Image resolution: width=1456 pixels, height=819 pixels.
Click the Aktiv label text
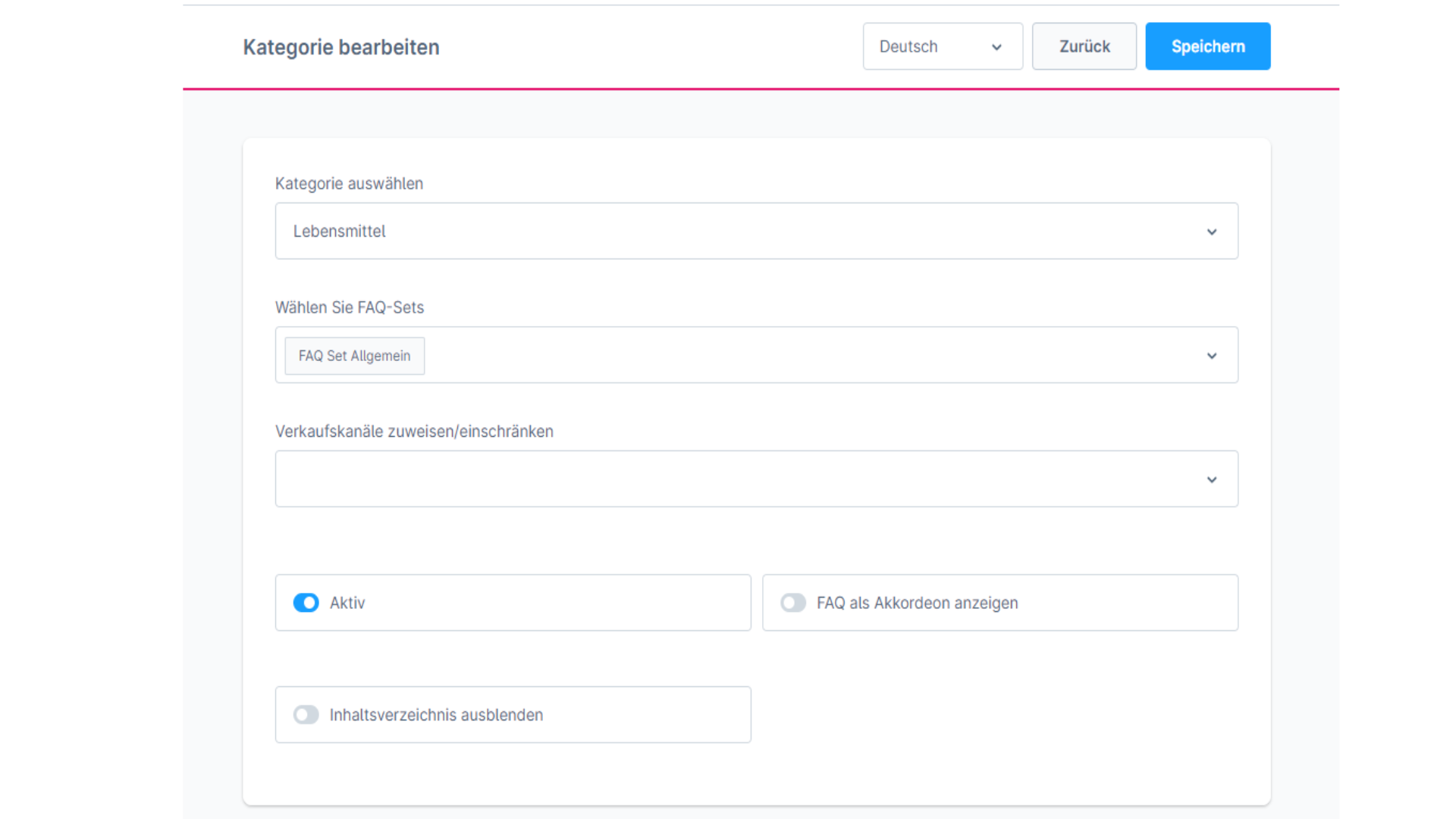tap(347, 603)
